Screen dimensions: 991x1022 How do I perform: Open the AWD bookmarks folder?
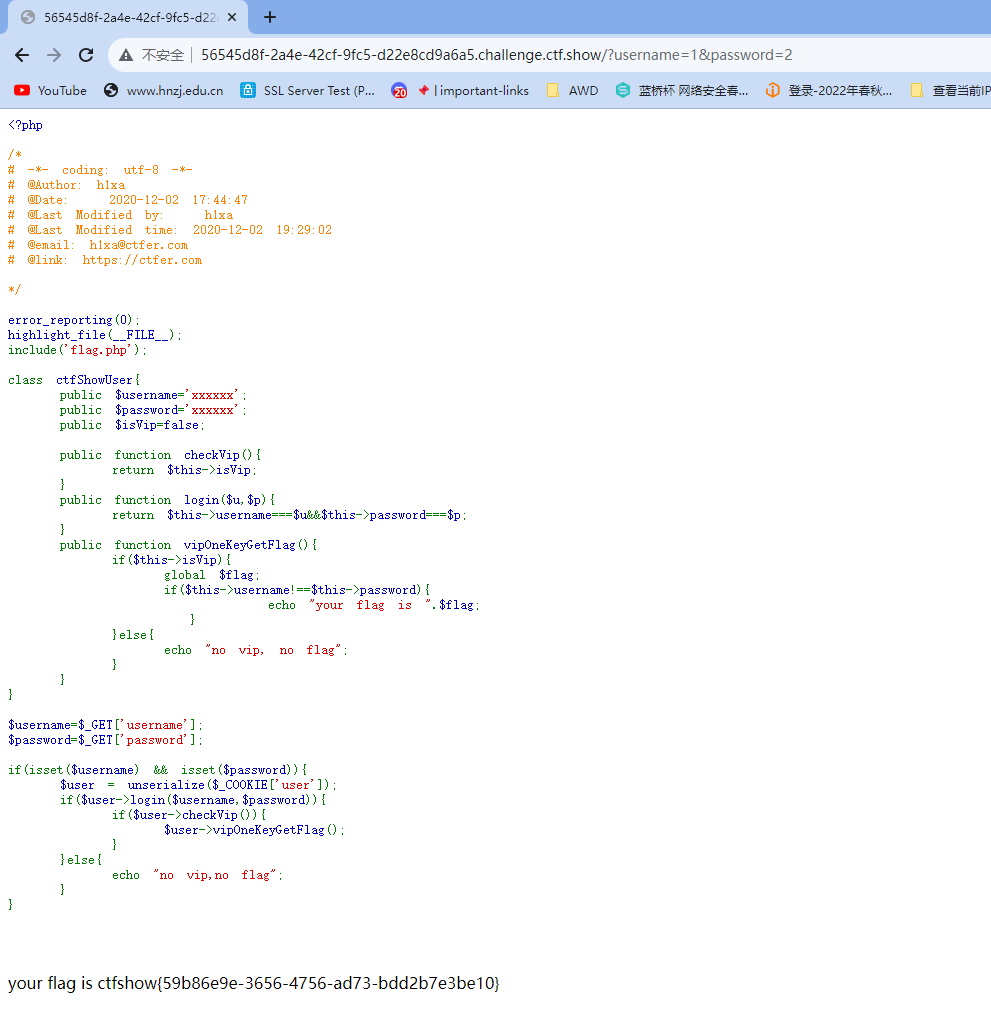point(572,91)
